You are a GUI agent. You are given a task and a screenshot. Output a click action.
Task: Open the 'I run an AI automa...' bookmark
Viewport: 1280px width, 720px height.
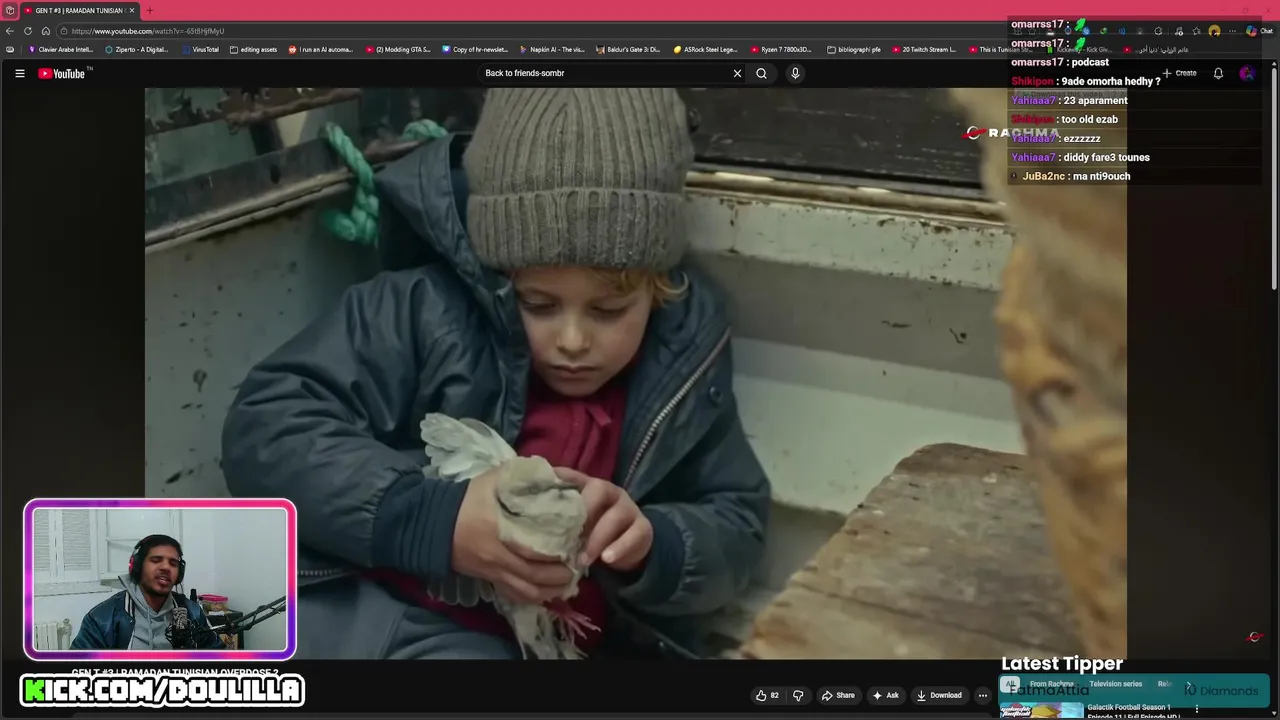point(321,49)
